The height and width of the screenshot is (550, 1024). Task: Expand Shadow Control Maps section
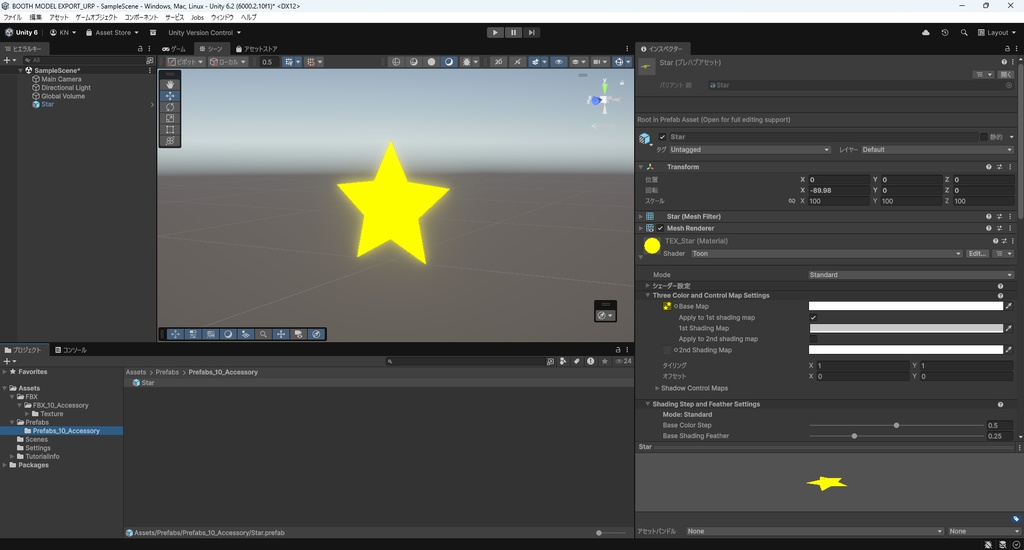(x=657, y=389)
